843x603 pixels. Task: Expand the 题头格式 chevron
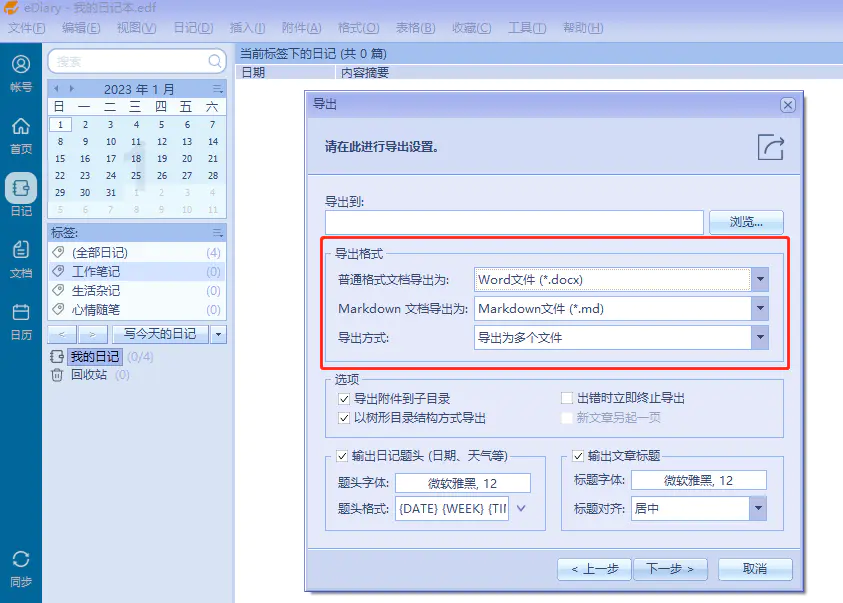coord(521,508)
